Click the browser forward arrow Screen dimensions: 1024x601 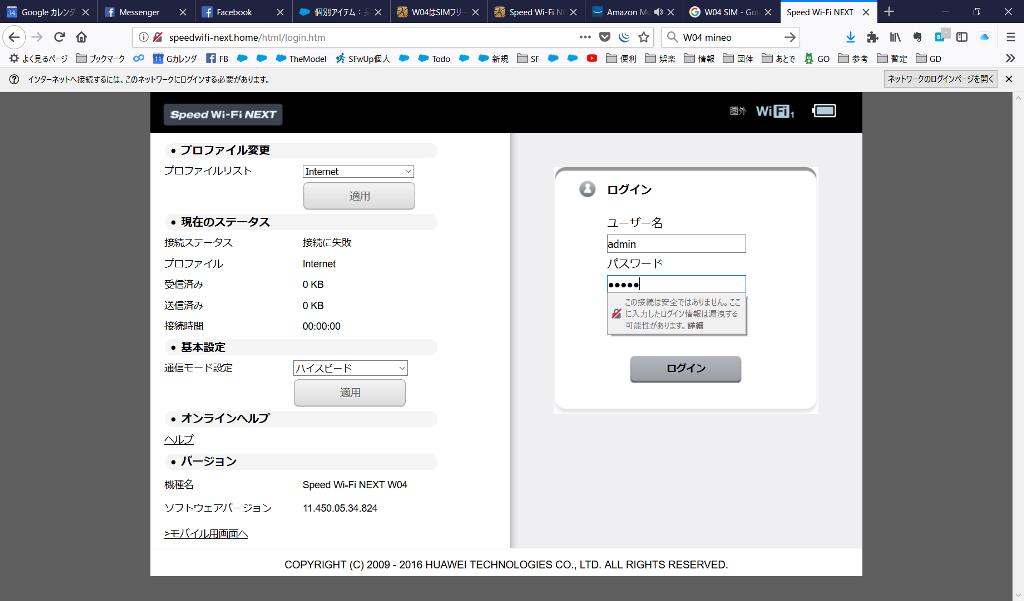click(37, 37)
